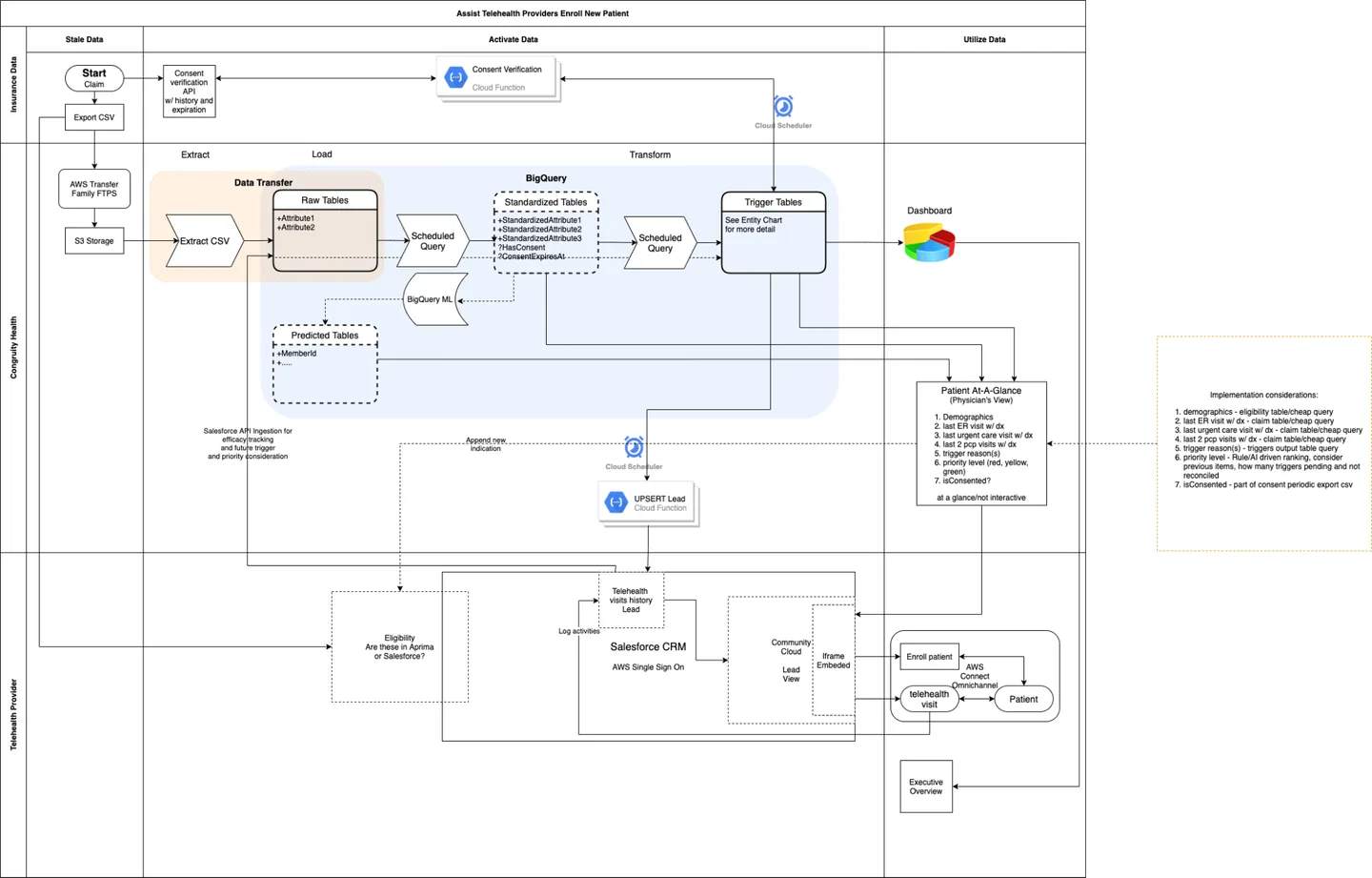Image resolution: width=1372 pixels, height=878 pixels.
Task: Click the Cloud Scheduler icon above UPSERT Lead
Action: [x=634, y=444]
